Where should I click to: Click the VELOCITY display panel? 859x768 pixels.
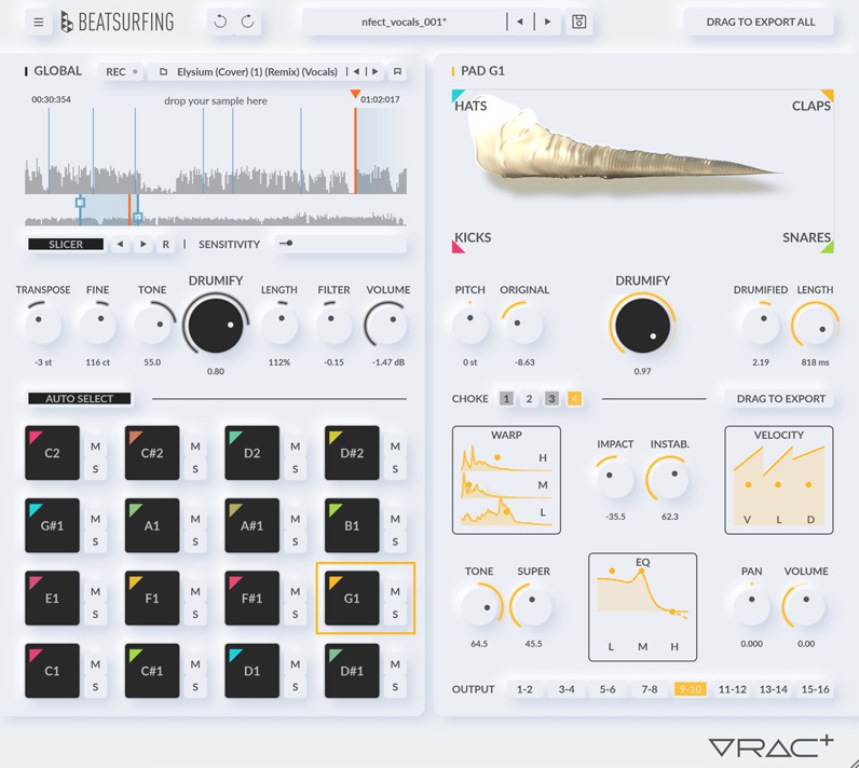click(x=778, y=480)
